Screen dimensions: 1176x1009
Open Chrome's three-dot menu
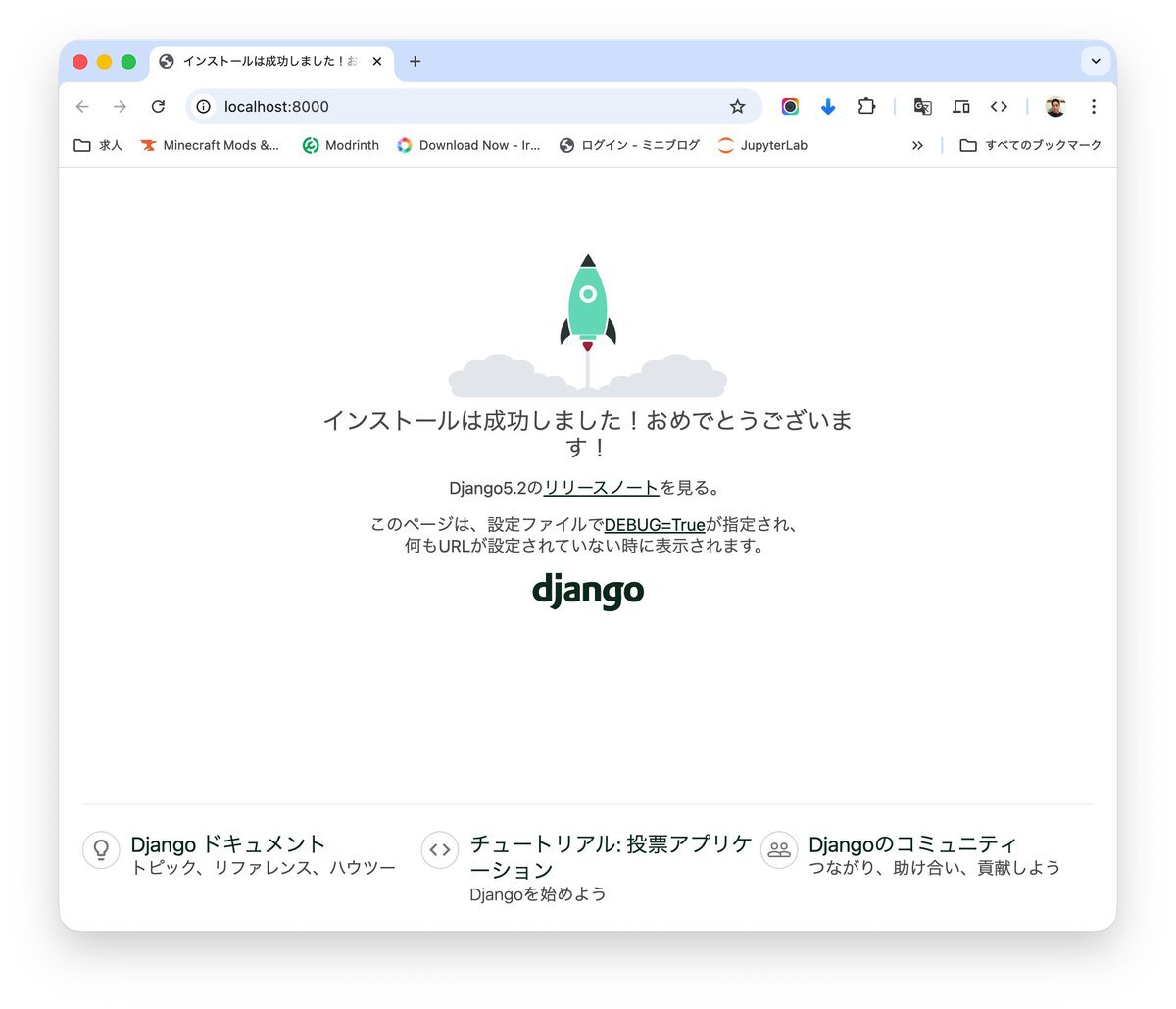point(1094,106)
